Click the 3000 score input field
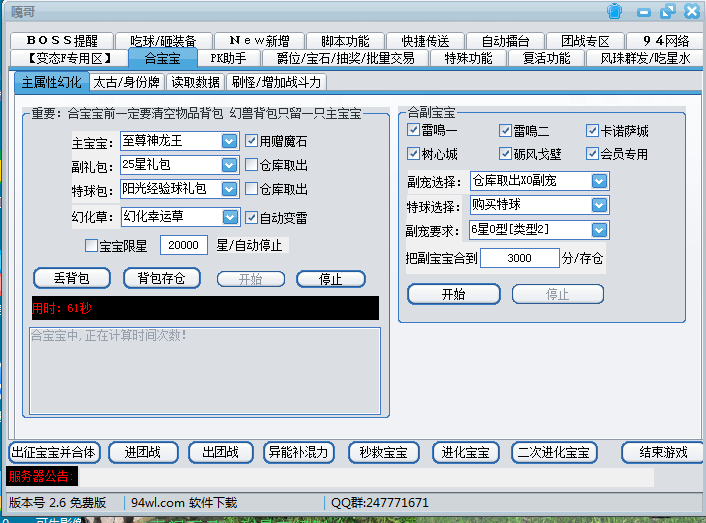This screenshot has height=523, width=706. tap(518, 258)
